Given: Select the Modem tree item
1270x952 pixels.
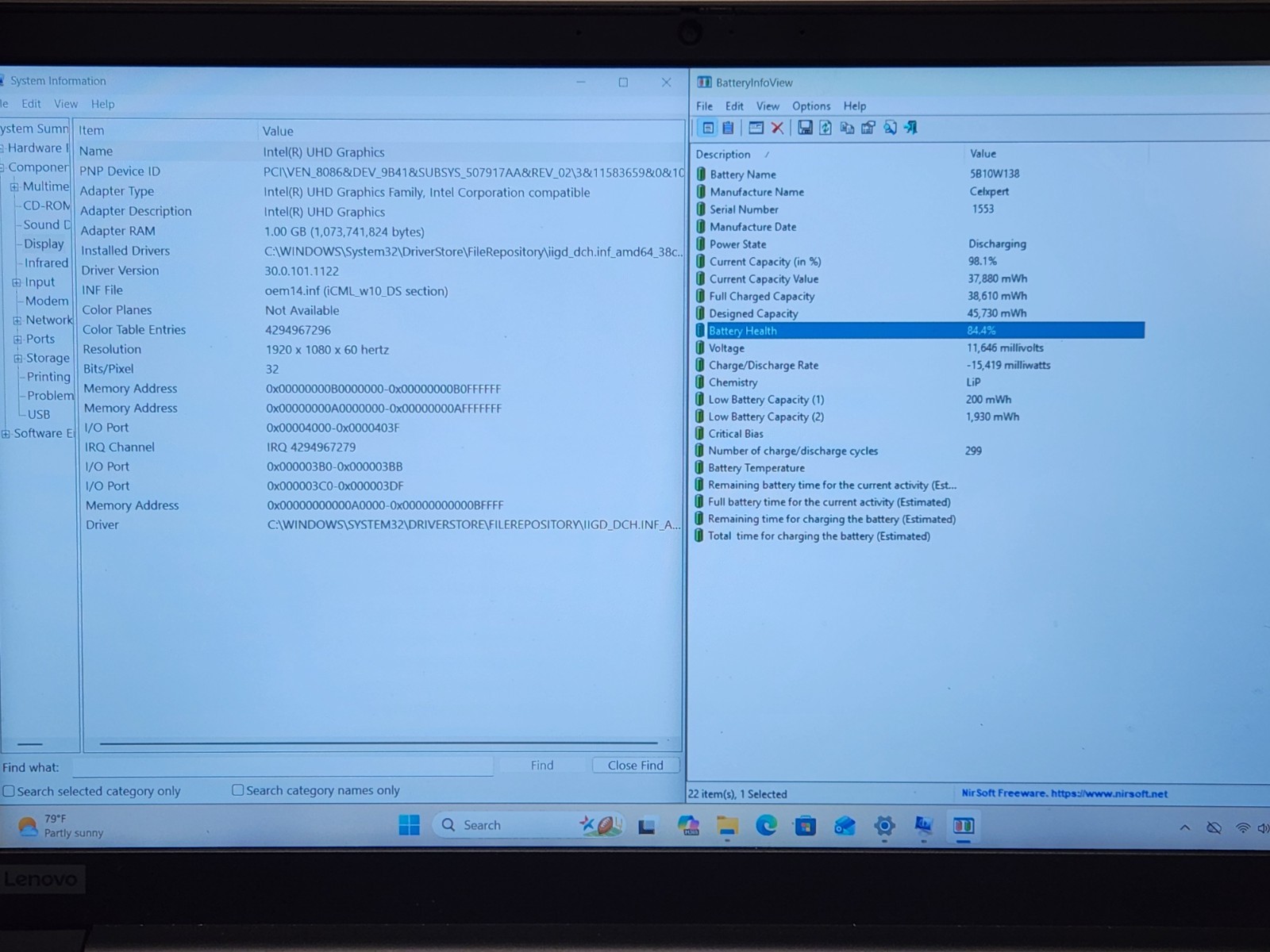Looking at the screenshot, I should (x=47, y=301).
